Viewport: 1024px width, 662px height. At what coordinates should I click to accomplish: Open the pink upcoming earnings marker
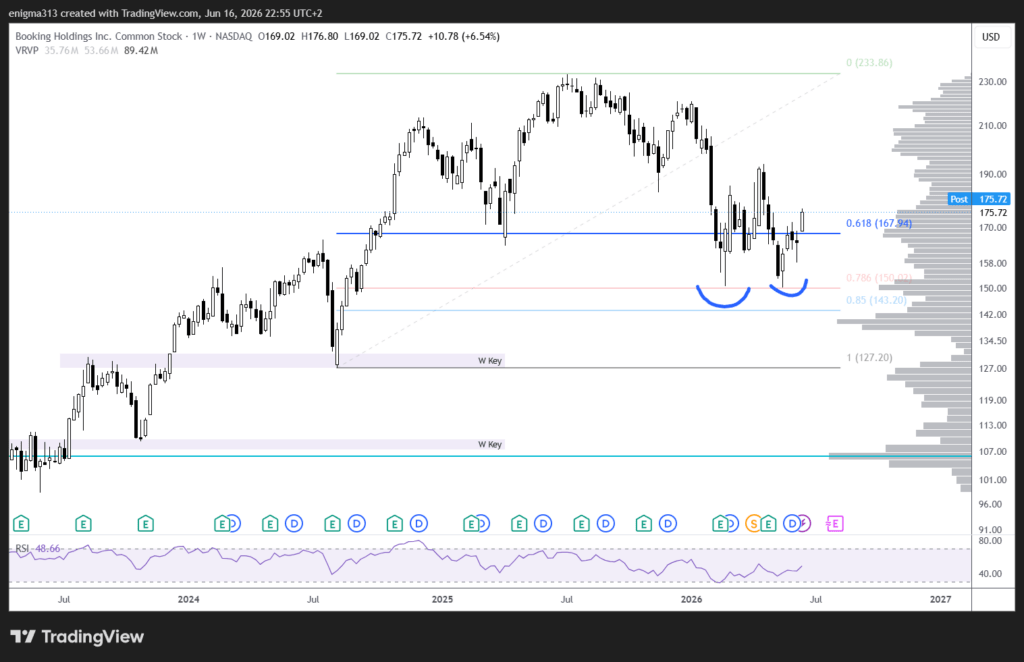835,523
